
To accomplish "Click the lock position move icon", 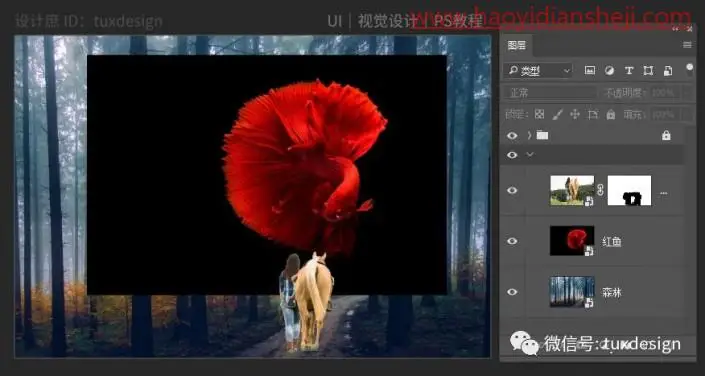I will pos(575,114).
